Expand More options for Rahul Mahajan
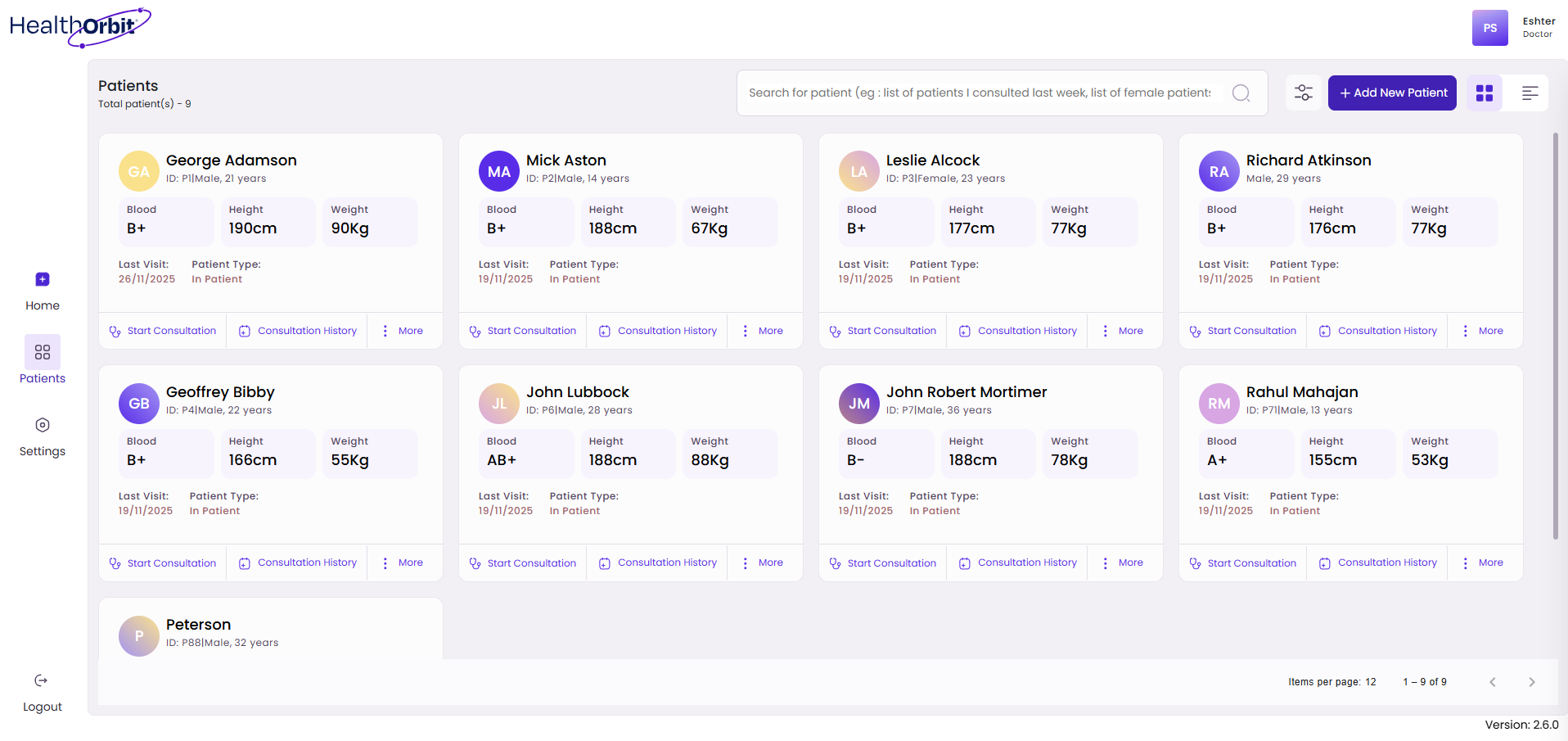The height and width of the screenshot is (741, 1568). [1465, 563]
